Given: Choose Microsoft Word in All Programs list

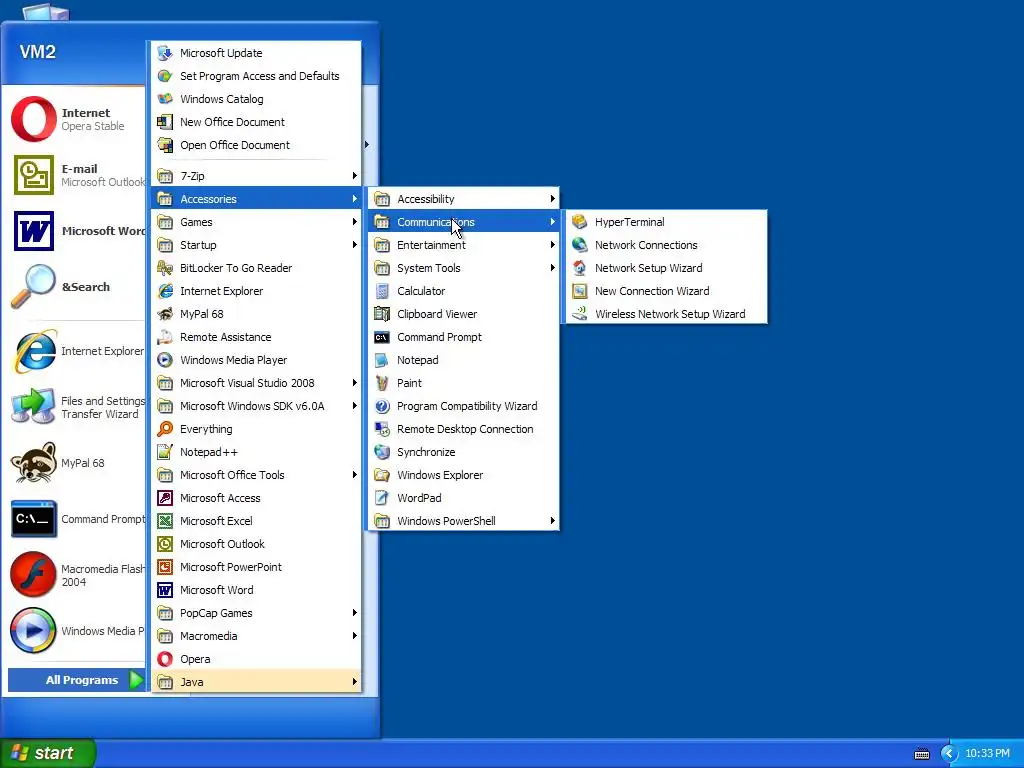Looking at the screenshot, I should pos(256,590).
